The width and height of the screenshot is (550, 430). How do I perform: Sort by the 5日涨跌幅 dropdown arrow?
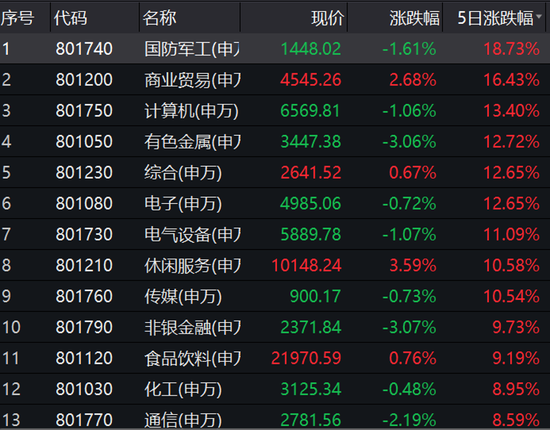click(539, 17)
